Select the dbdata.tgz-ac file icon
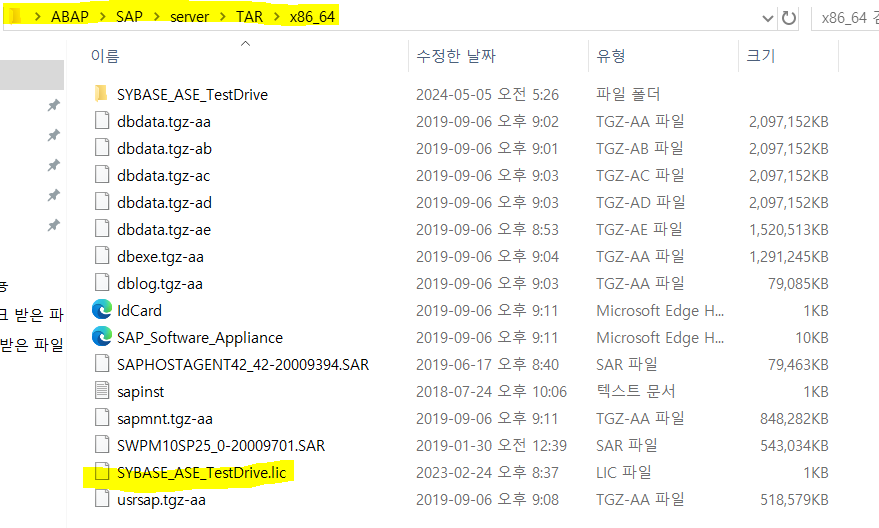 pos(102,174)
